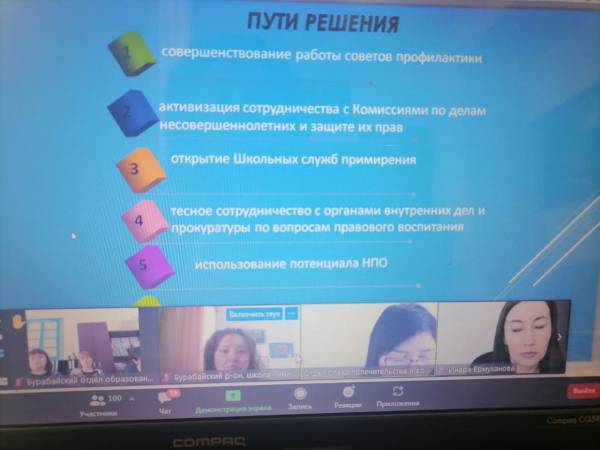Click the blue cube numbered 2
The height and width of the screenshot is (450, 600).
[x=133, y=113]
